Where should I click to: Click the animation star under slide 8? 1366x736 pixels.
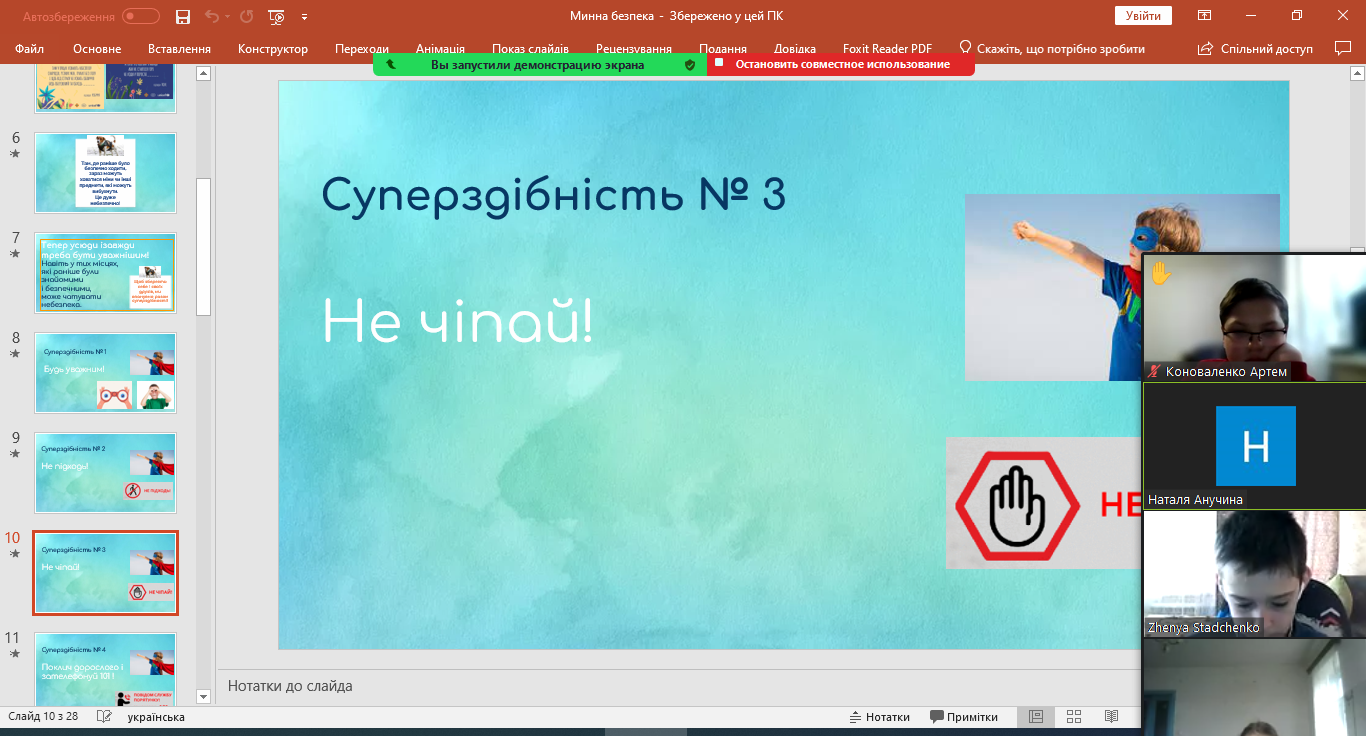pos(14,354)
